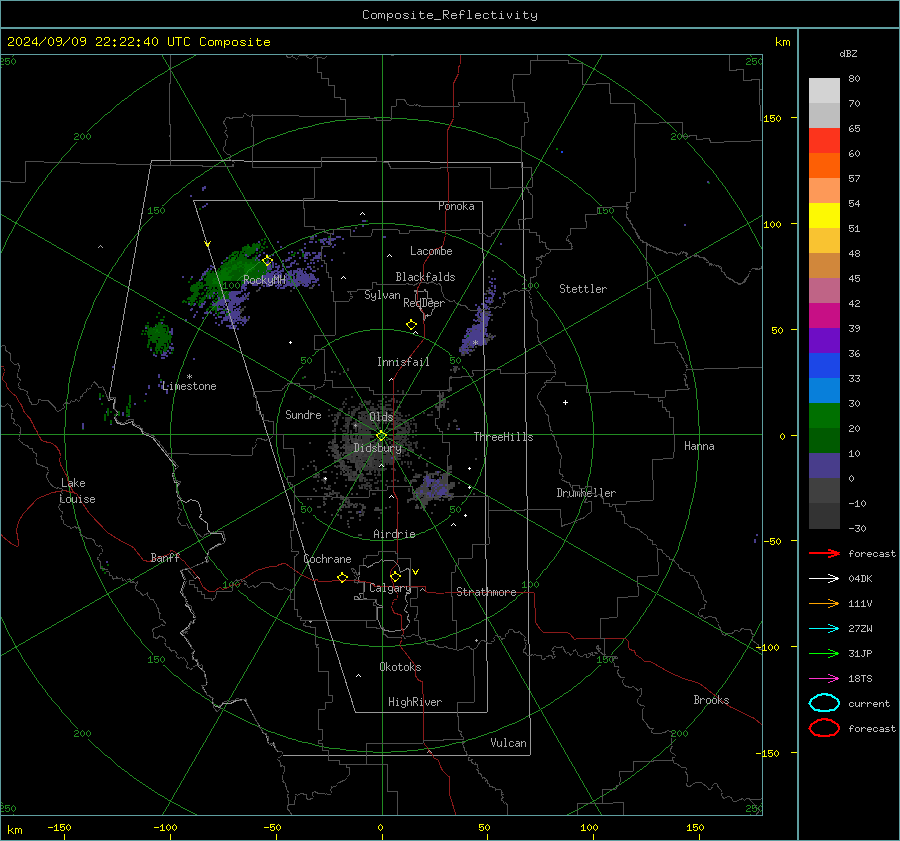900x841 pixels.
Task: Click the Sylvan label
Action: 382,295
